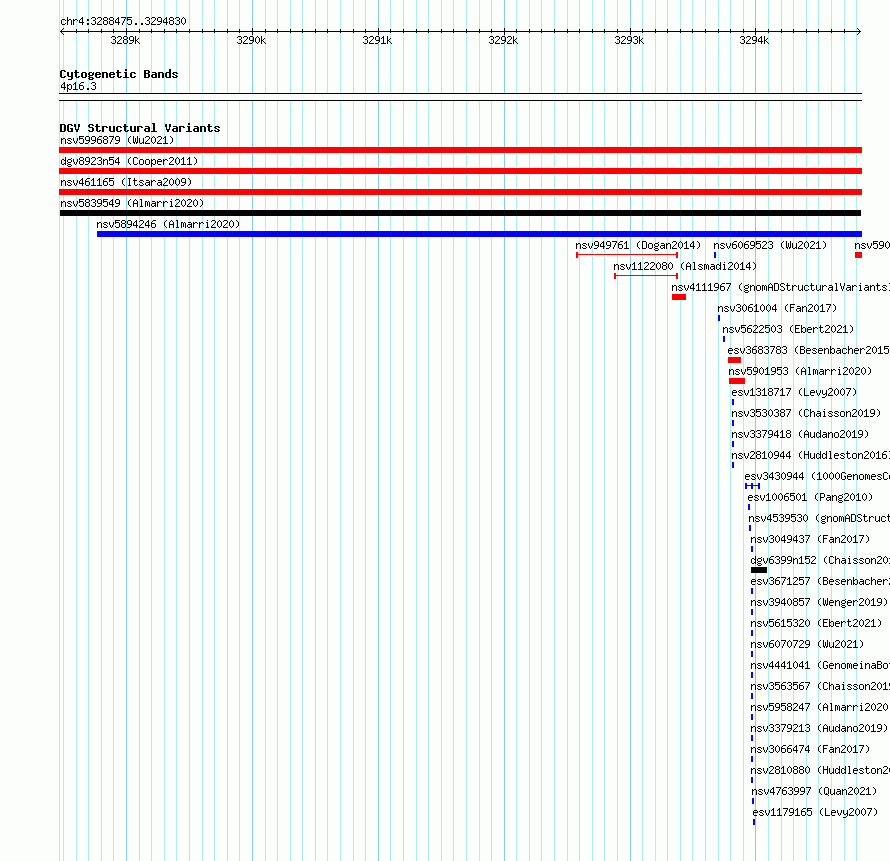Click the 3294k ruler position label
The width and height of the screenshot is (890, 861).
[x=754, y=40]
